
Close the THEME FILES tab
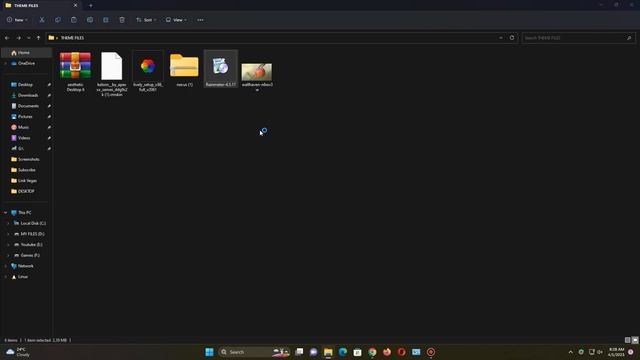click(x=75, y=5)
